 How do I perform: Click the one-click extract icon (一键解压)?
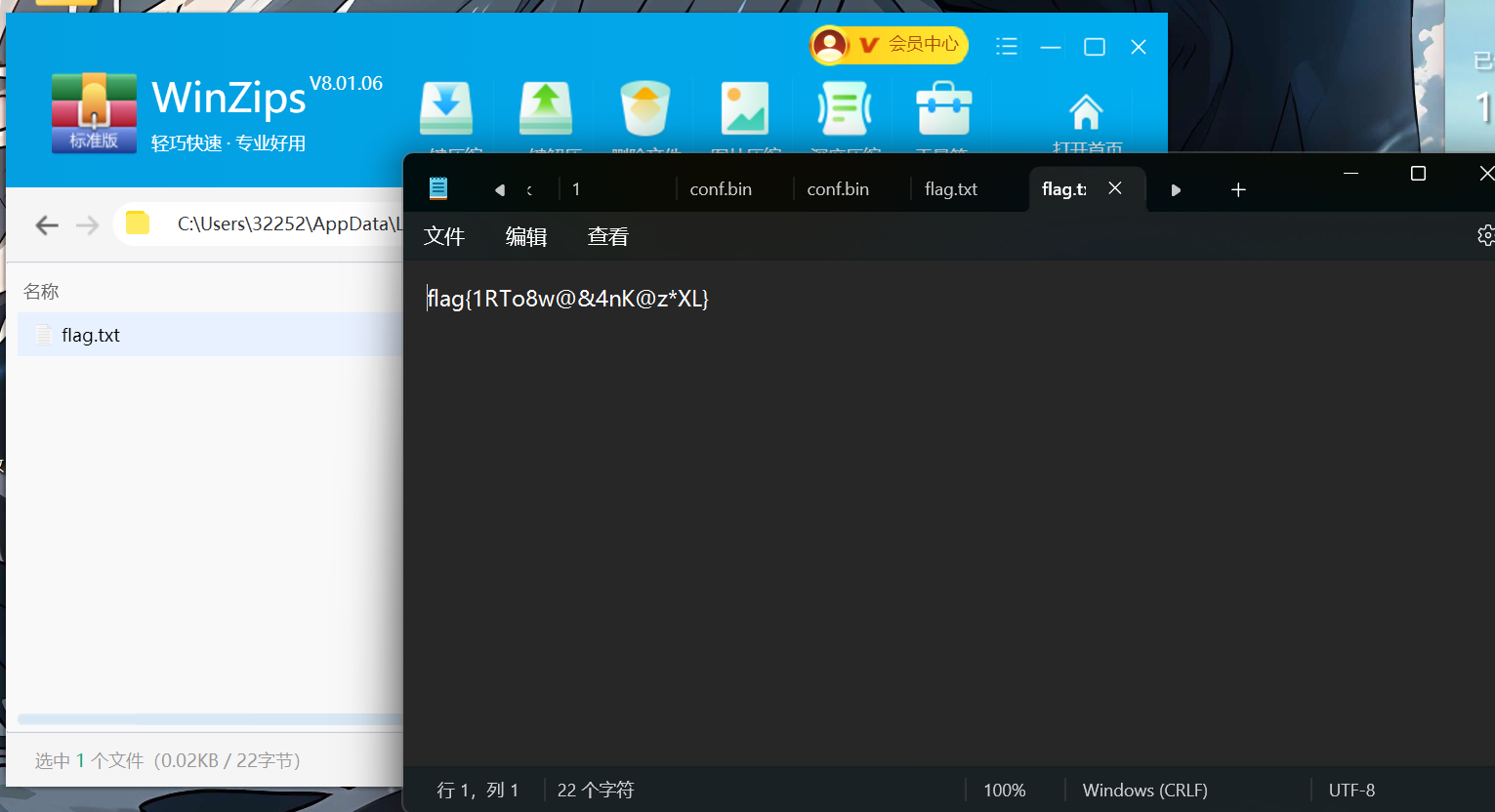click(546, 108)
